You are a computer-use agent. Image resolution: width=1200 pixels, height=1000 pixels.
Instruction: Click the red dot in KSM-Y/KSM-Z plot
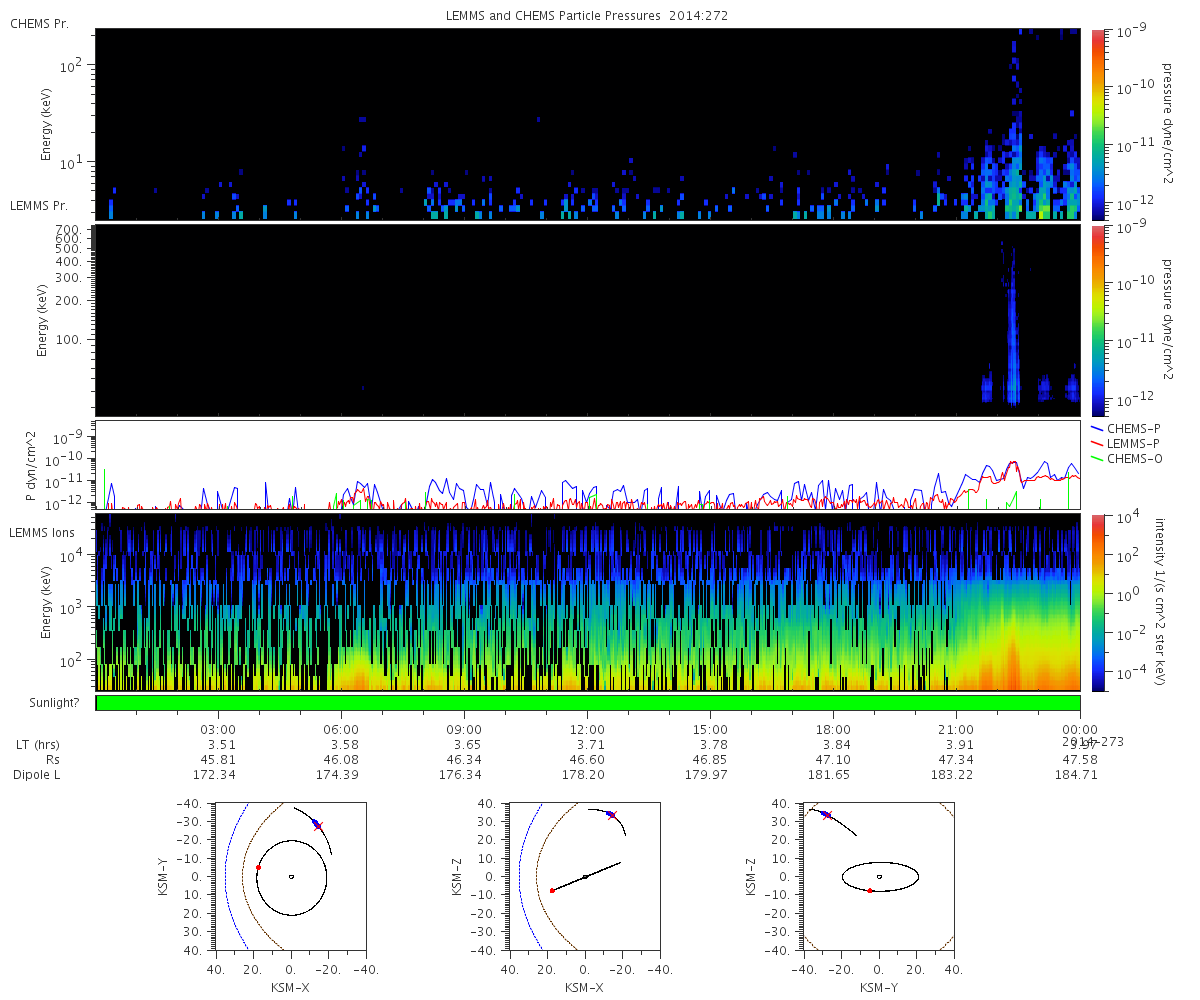click(870, 890)
